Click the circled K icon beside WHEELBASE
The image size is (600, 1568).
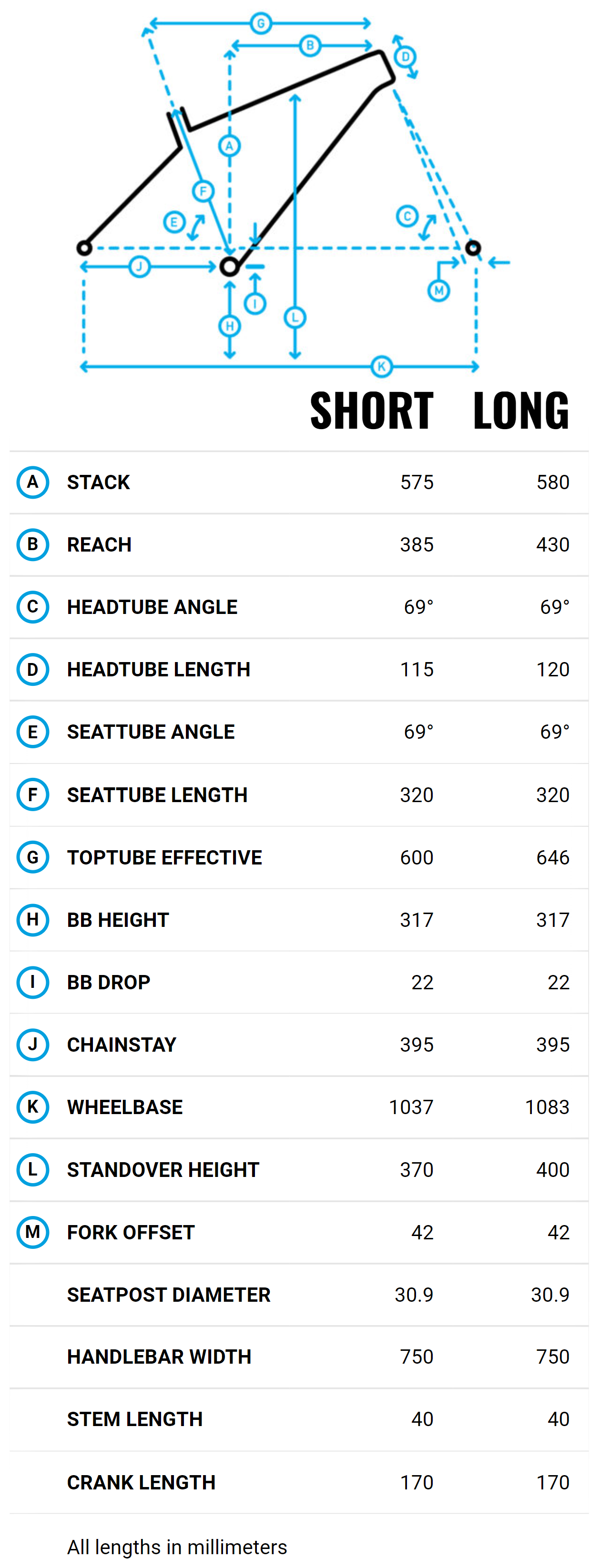[x=32, y=1106]
